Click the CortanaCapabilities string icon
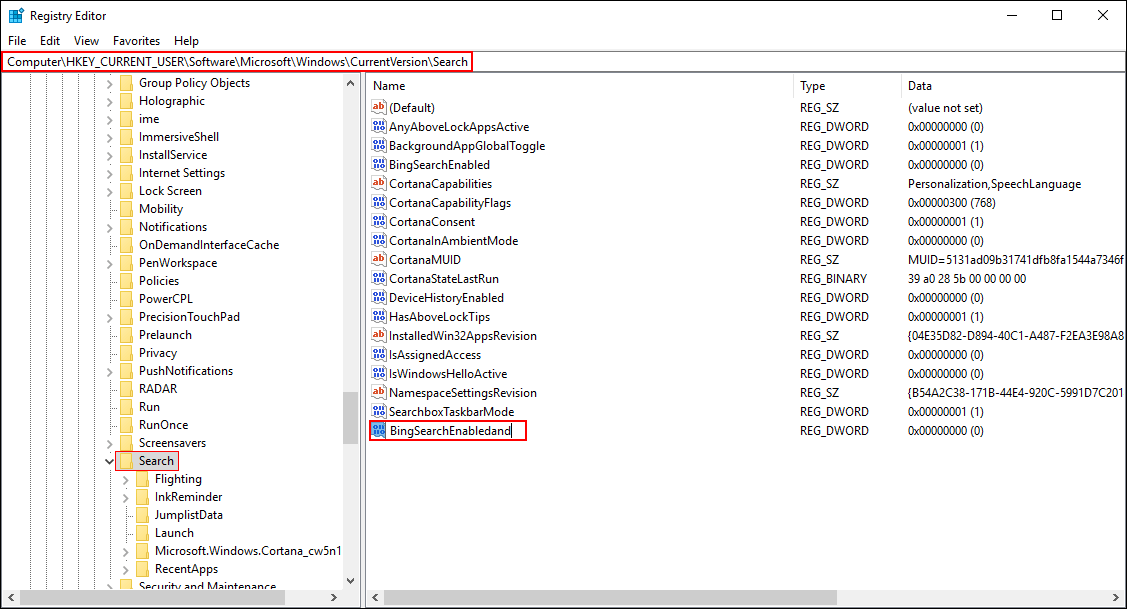The width and height of the screenshot is (1127, 609). (379, 183)
